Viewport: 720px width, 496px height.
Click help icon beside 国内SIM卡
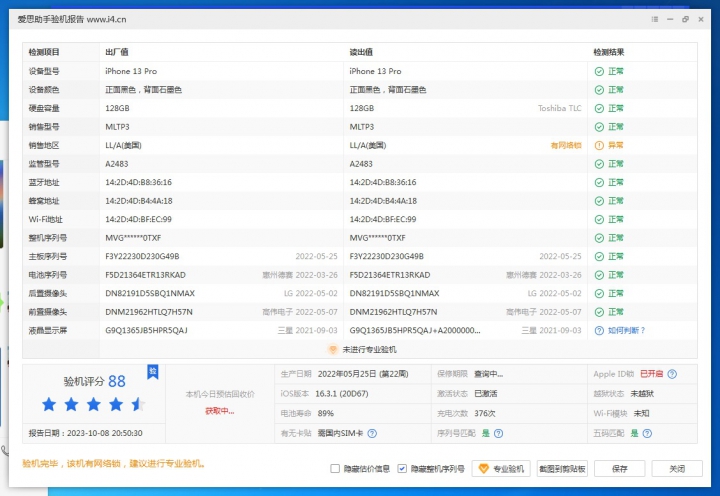372,433
